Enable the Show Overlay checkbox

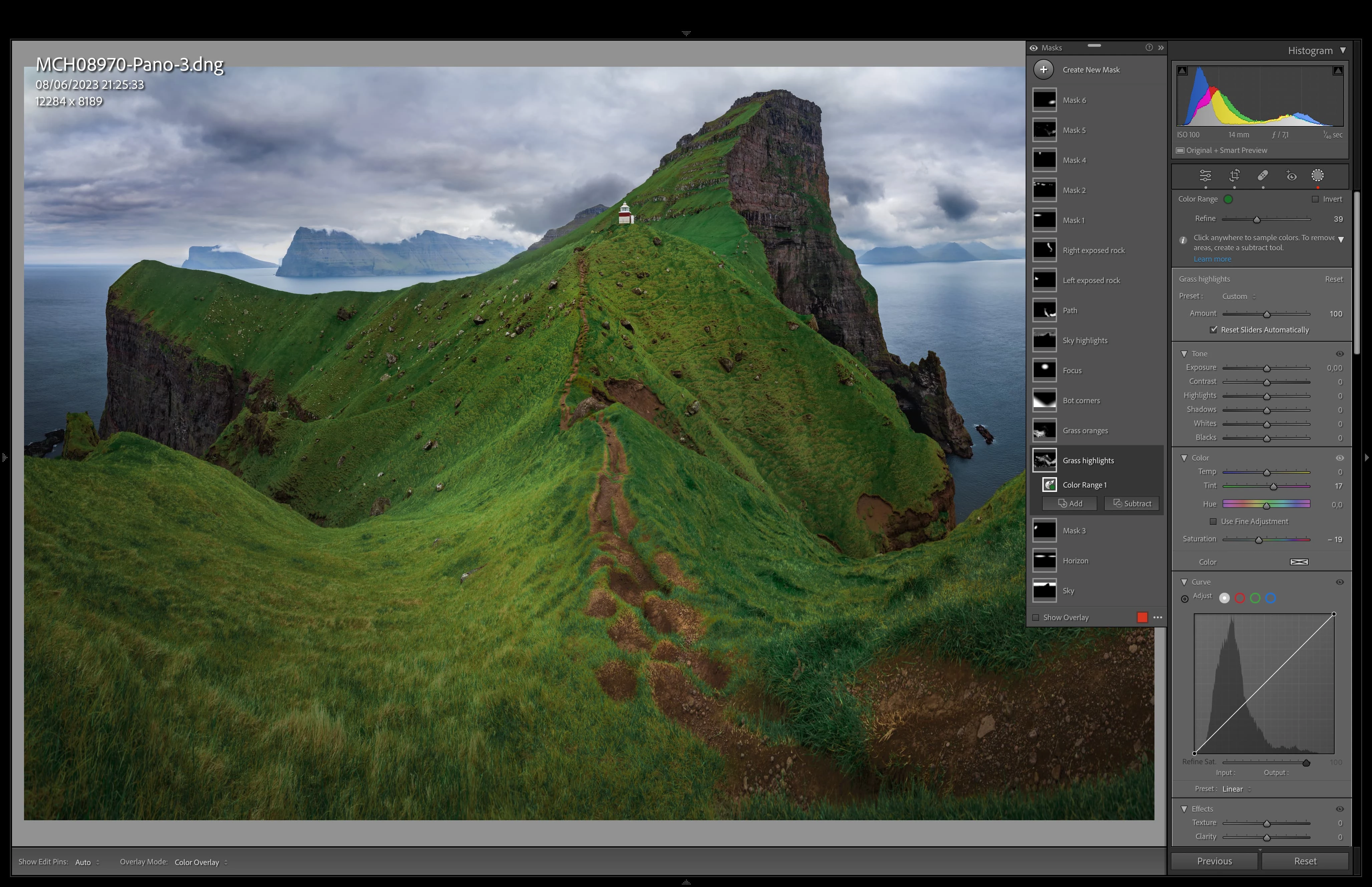pyautogui.click(x=1036, y=617)
